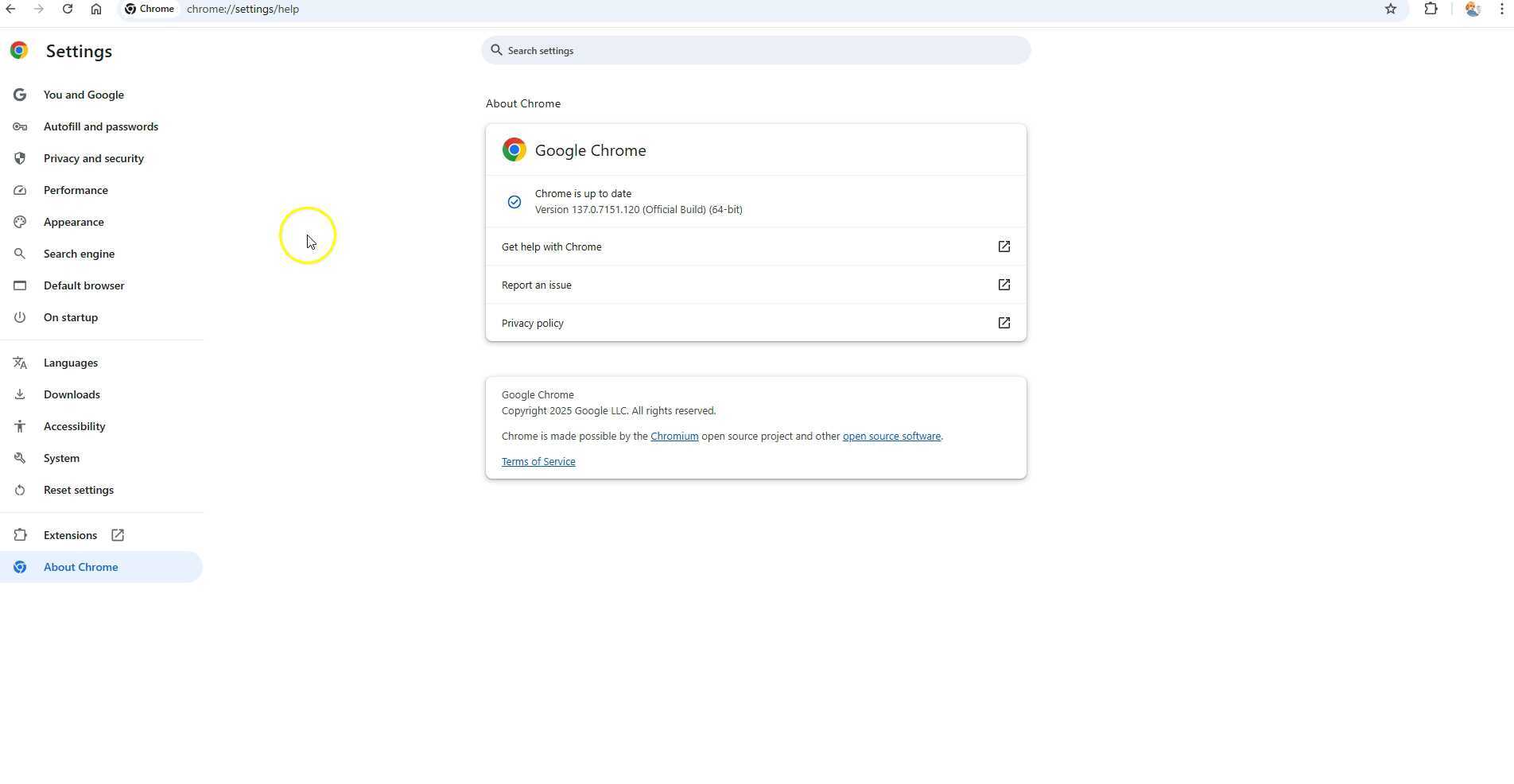Click the Version 137.0.7151.120 text

(639, 210)
